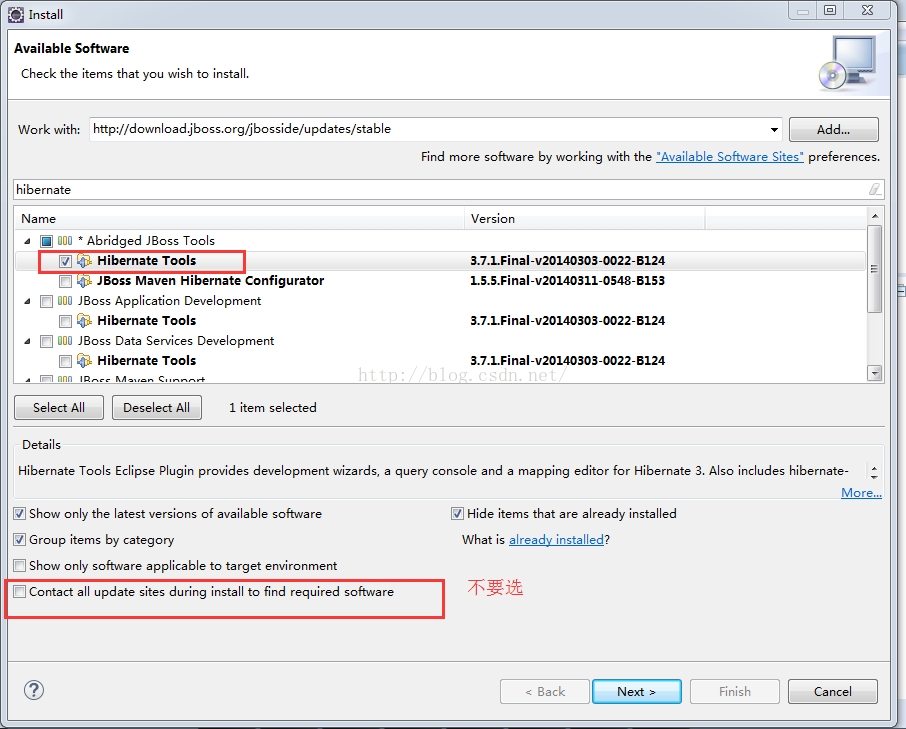Uncheck Hibernate Tools under Abridged JBoss Tools
The height and width of the screenshot is (729, 906).
65,261
